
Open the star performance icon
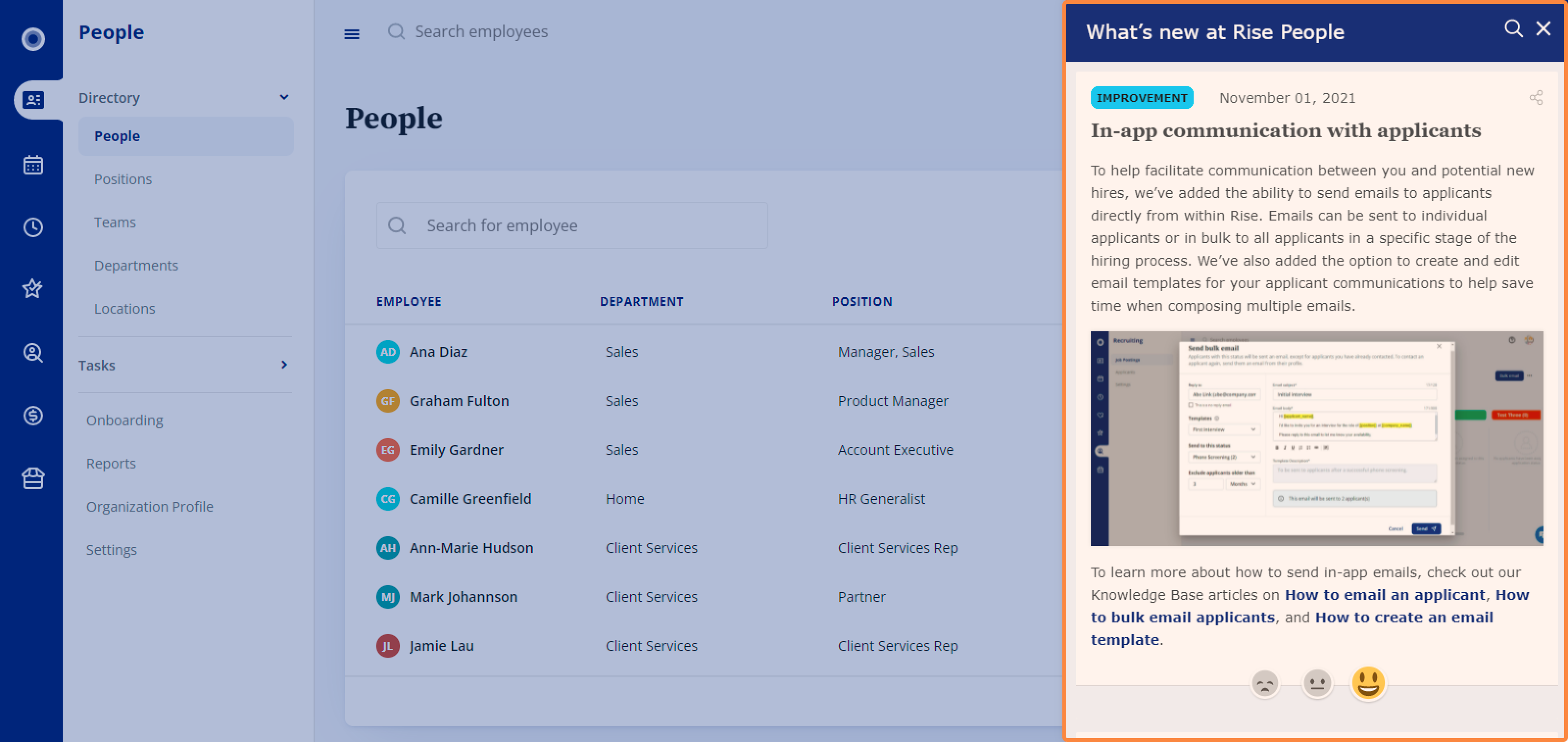tap(33, 289)
